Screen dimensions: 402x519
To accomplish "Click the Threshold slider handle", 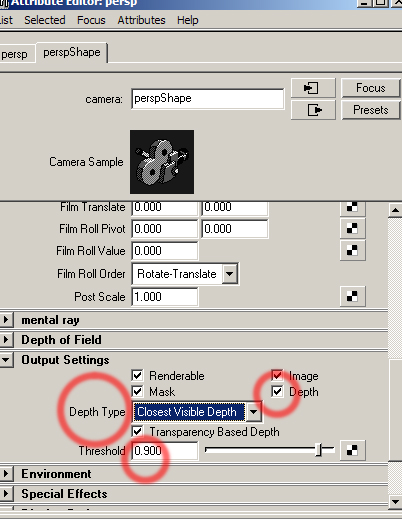I will pos(319,450).
